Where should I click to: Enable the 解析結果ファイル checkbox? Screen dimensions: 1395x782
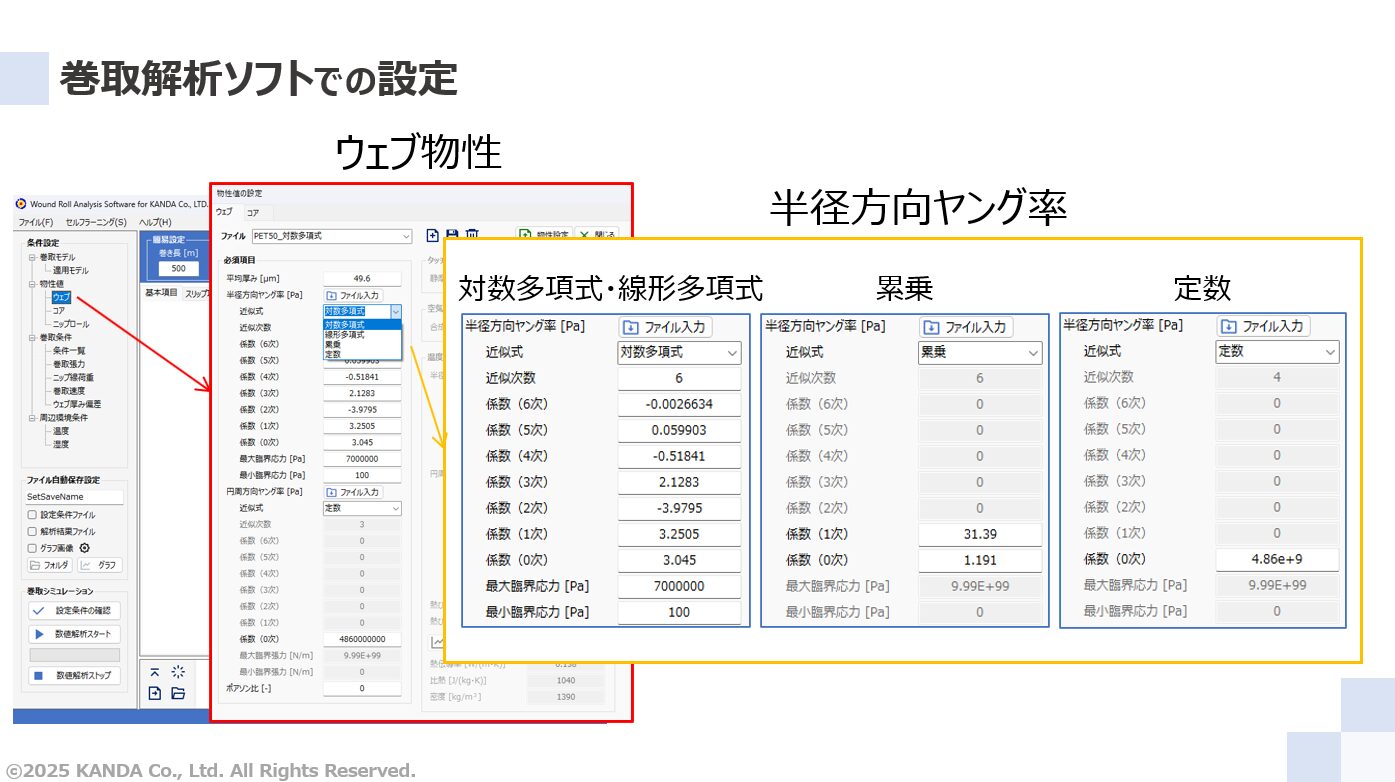click(x=31, y=531)
